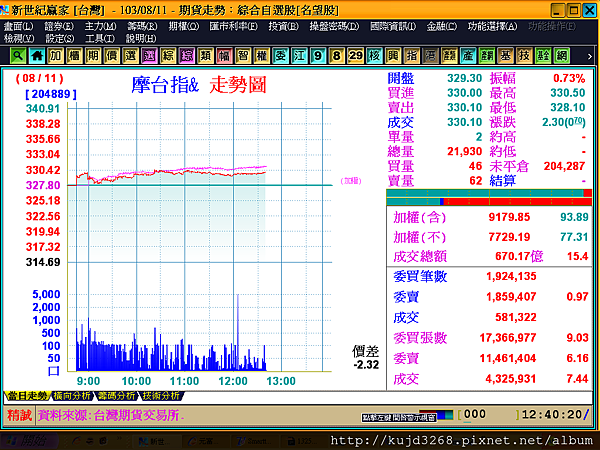
Task: Select the 指 toolbar icon
Action: [412, 56]
